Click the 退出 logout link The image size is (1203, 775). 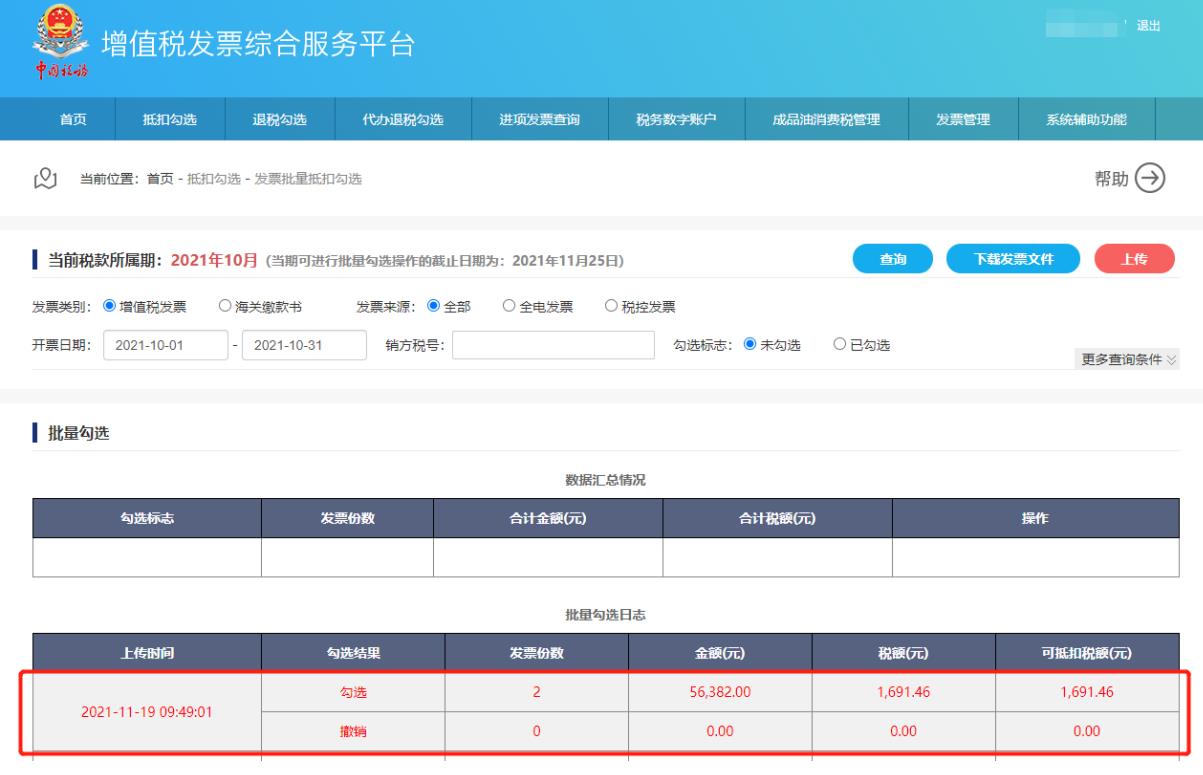pyautogui.click(x=1148, y=27)
